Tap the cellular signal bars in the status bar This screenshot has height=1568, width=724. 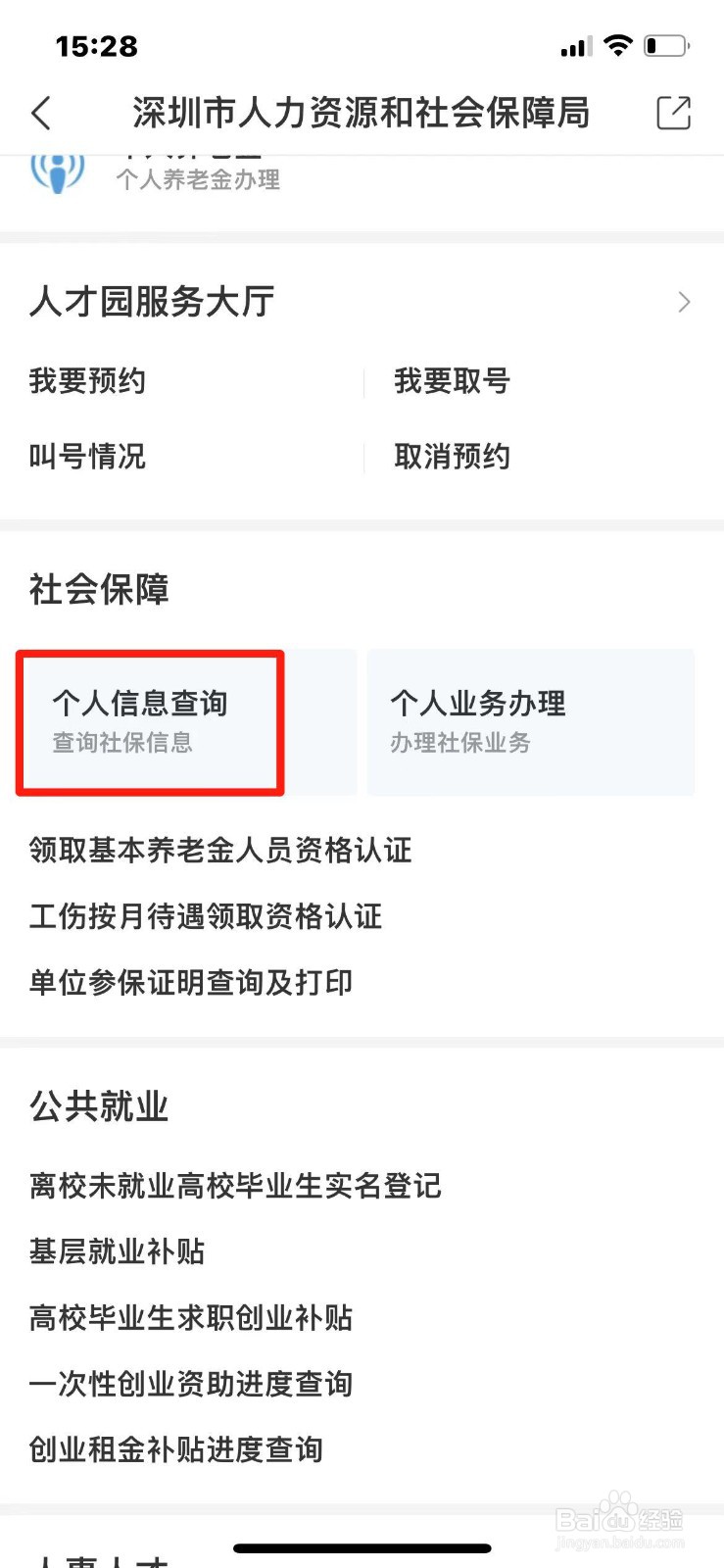576,45
